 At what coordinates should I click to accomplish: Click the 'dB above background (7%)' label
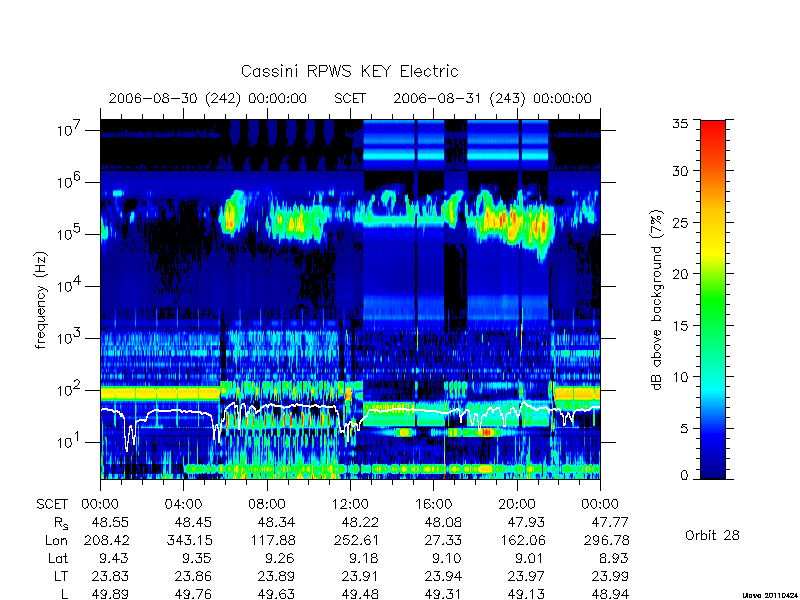(x=657, y=300)
